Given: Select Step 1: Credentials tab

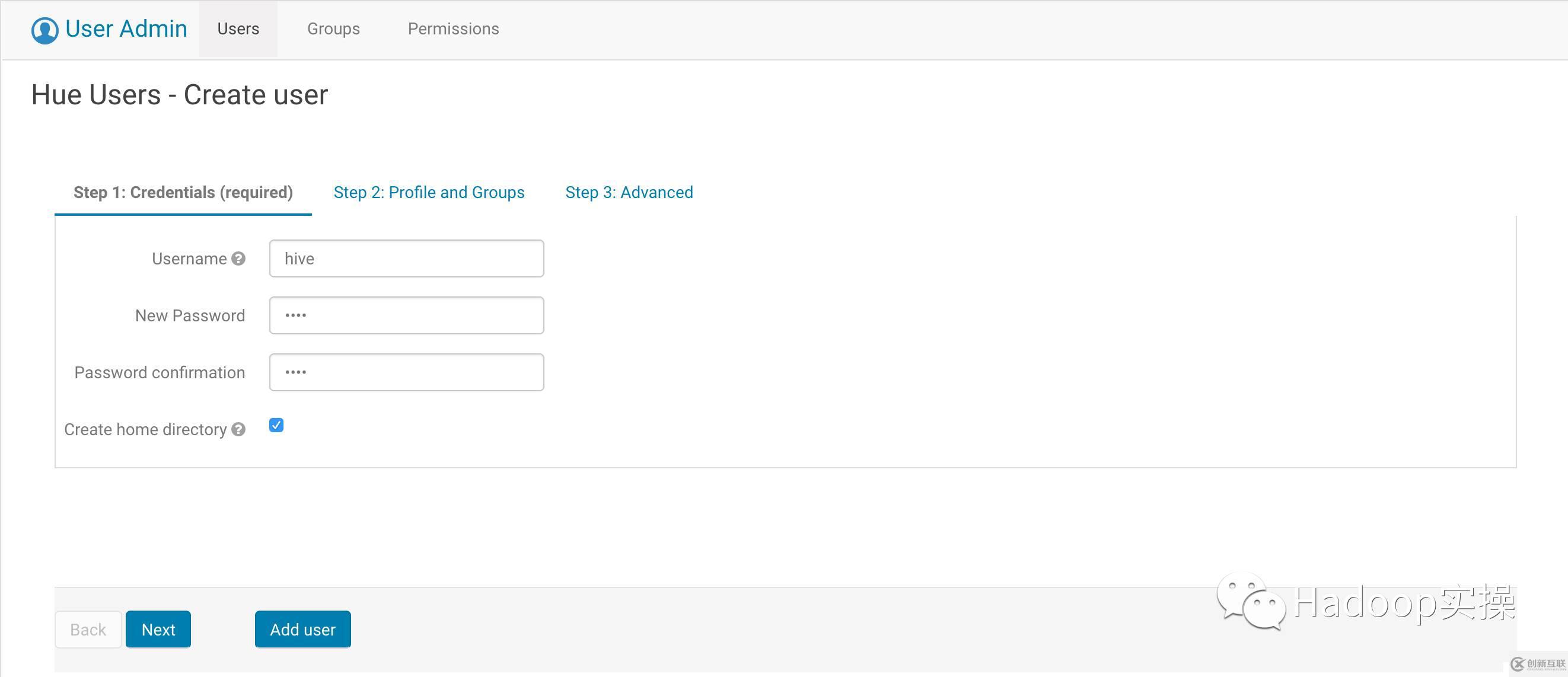Looking at the screenshot, I should click(183, 192).
